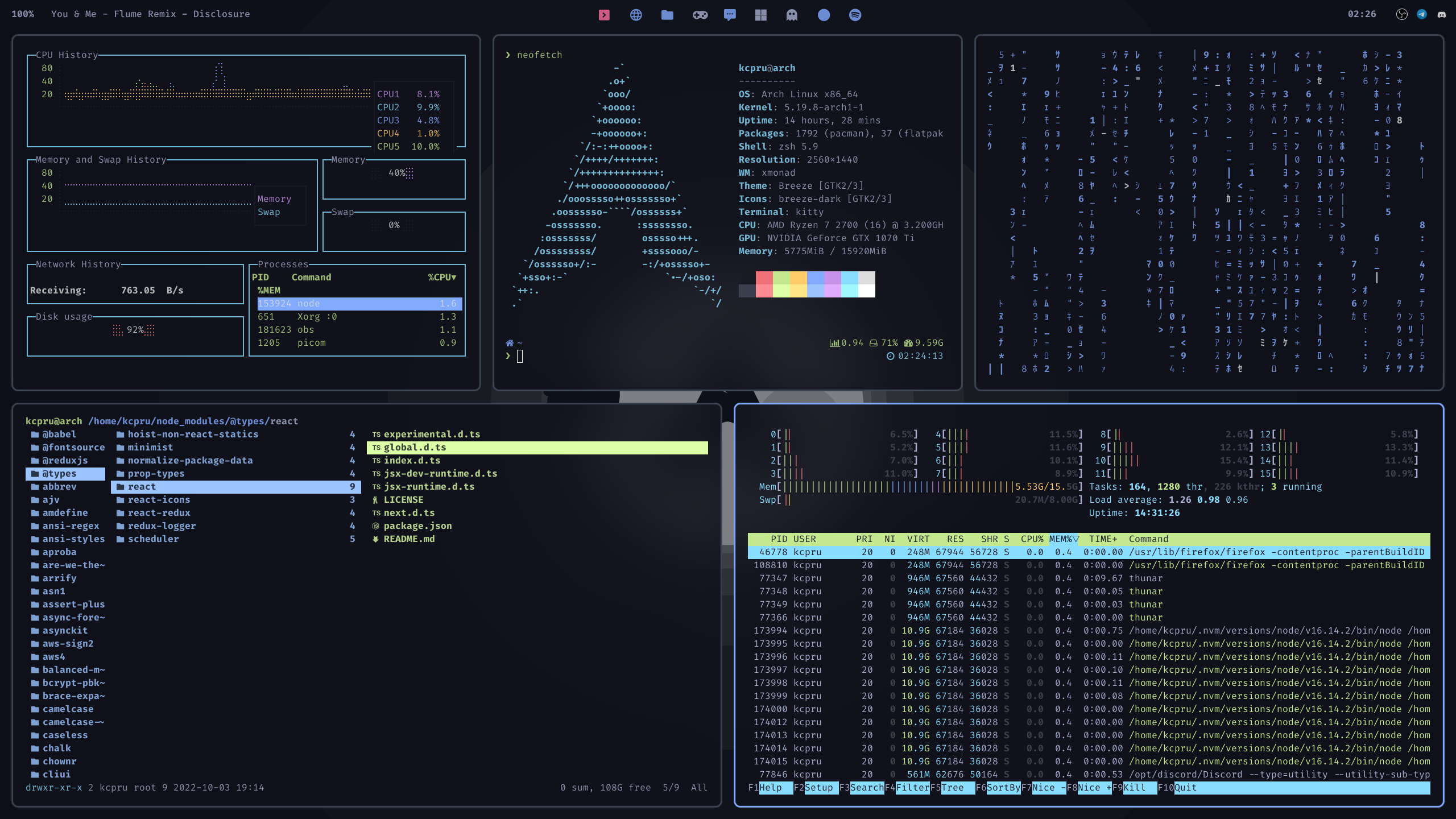1456x819 pixels.
Task: Click F4 Filter in htop footer
Action: click(907, 788)
